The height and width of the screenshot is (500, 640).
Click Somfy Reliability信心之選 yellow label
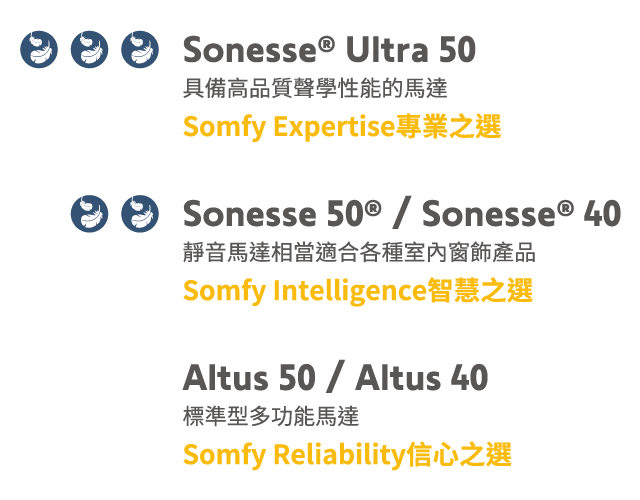347,455
